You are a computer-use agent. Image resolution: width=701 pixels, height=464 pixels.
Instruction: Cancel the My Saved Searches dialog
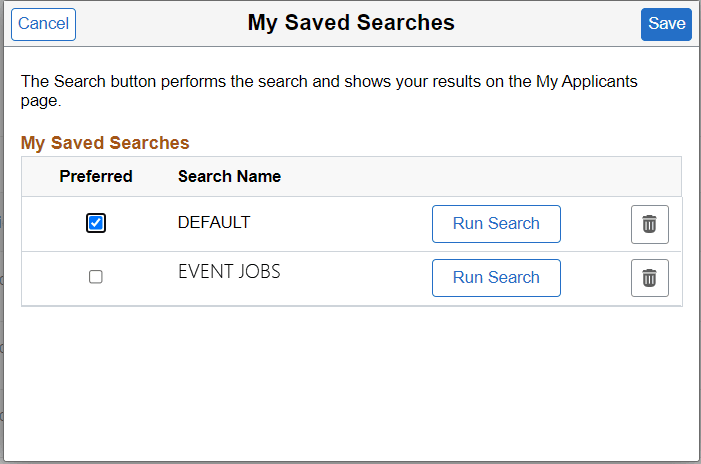43,24
